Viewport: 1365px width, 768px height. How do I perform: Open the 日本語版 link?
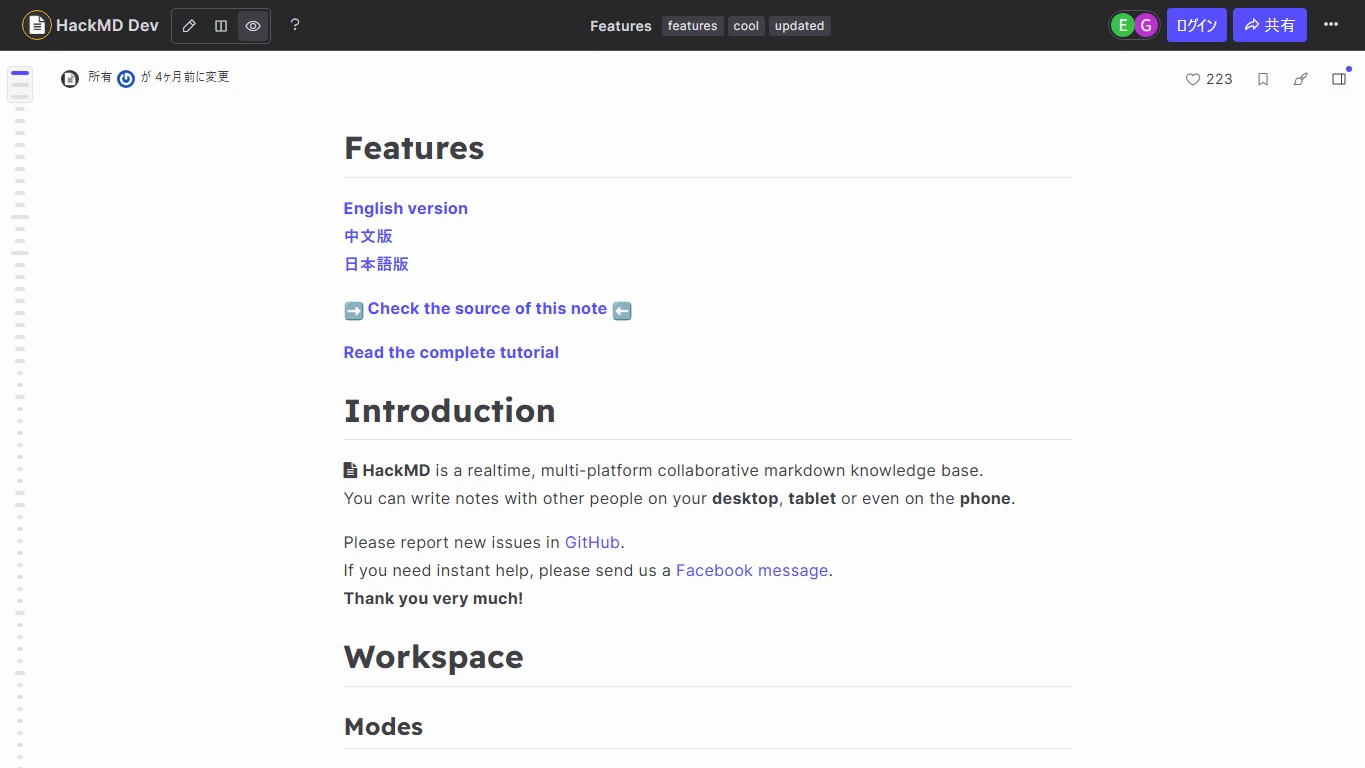(x=376, y=264)
